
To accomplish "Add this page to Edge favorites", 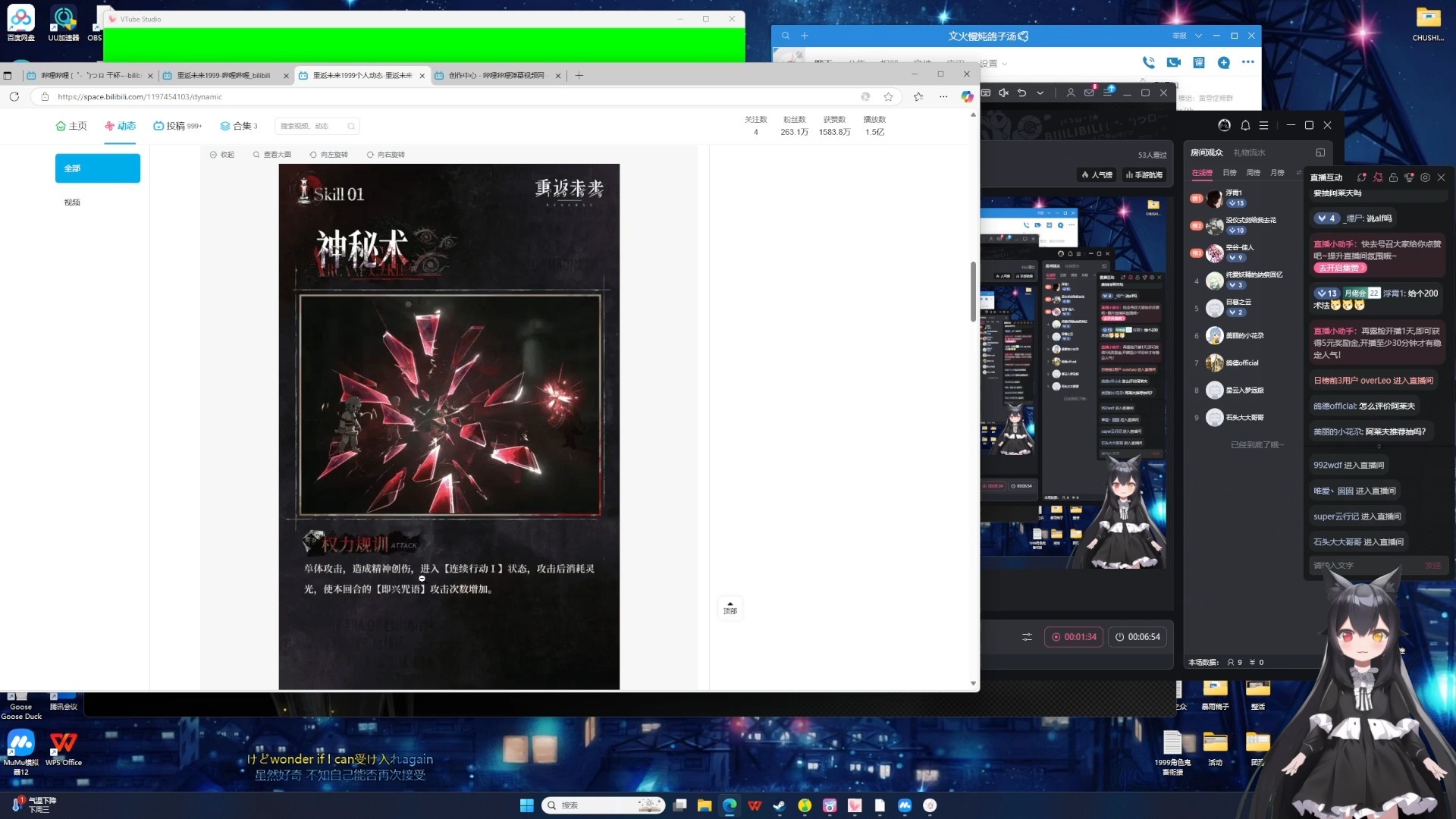I will [x=889, y=96].
